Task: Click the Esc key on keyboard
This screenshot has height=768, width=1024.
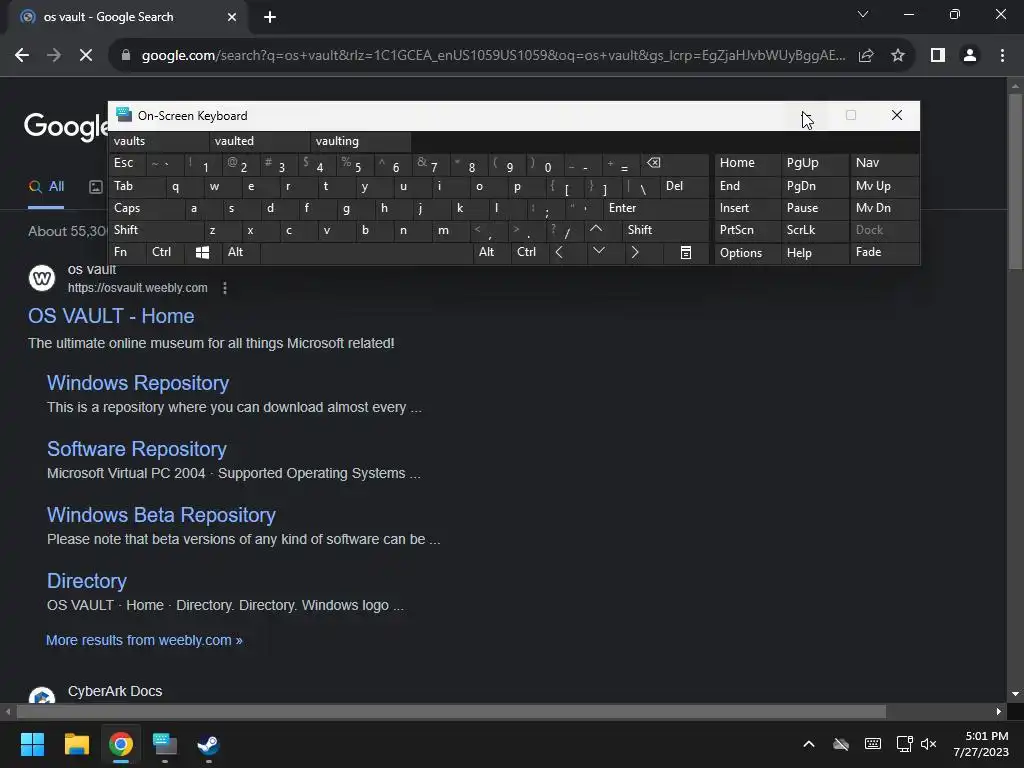Action: (127, 163)
